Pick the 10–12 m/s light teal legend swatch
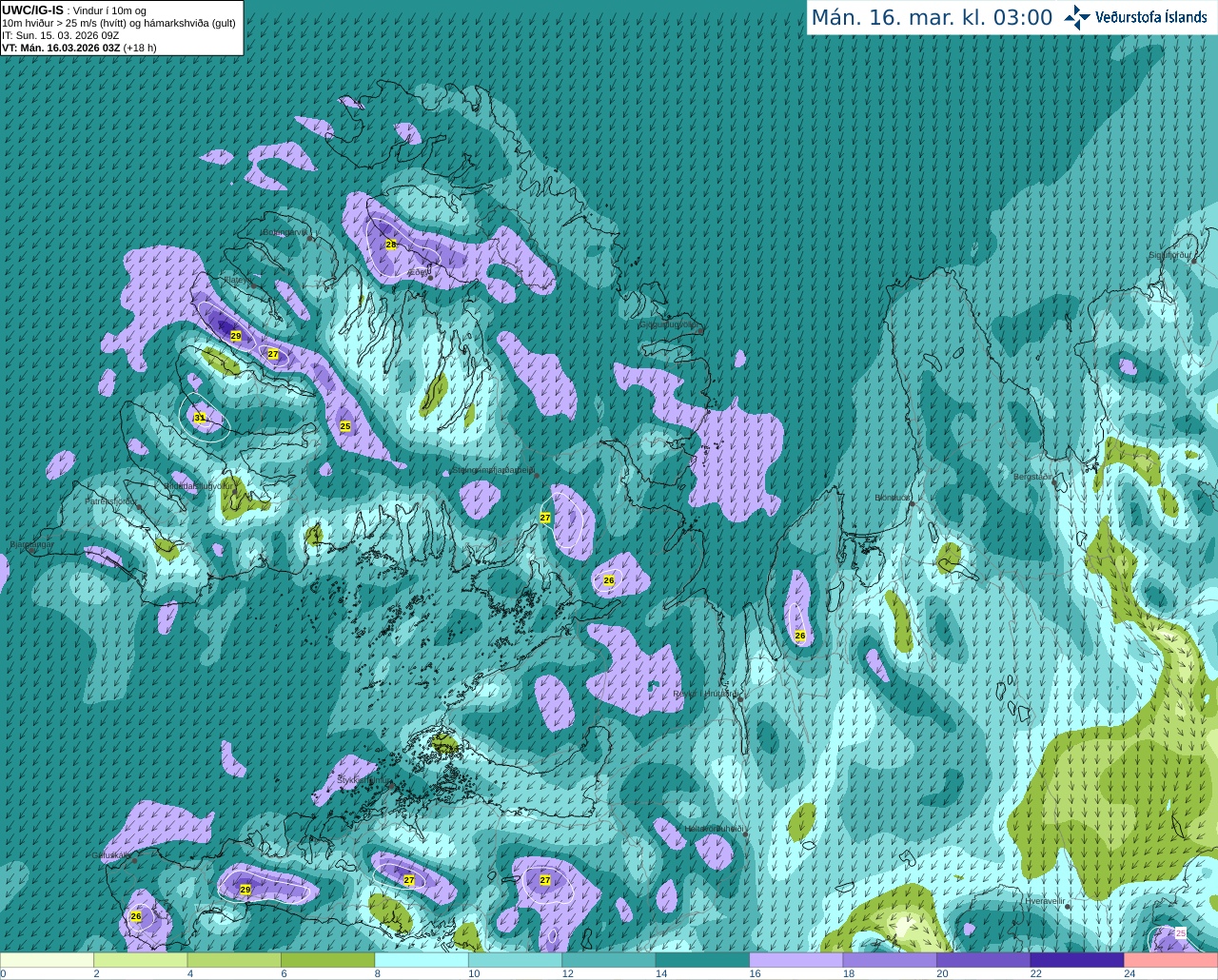 coord(515,960)
